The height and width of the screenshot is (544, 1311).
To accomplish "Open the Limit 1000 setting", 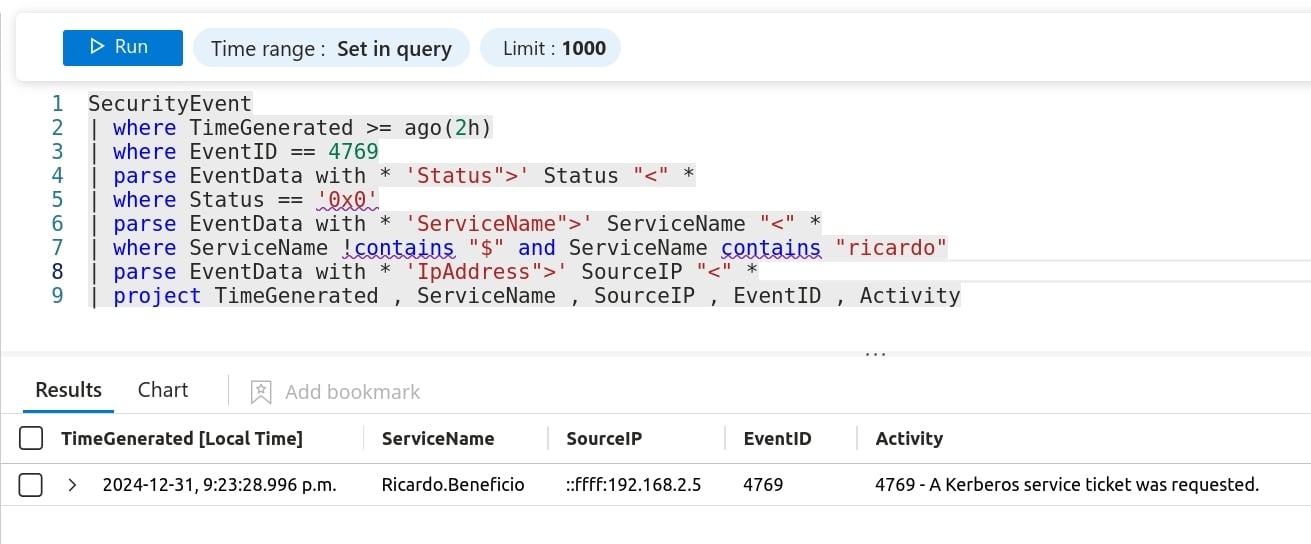I will coord(550,48).
